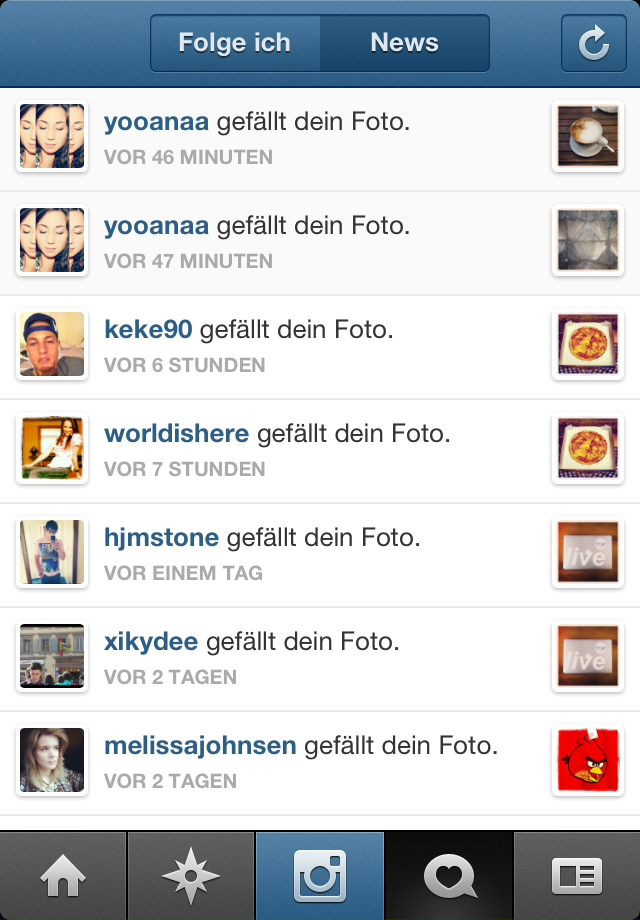Open the Angry Birds photo thumbnail

588,760
